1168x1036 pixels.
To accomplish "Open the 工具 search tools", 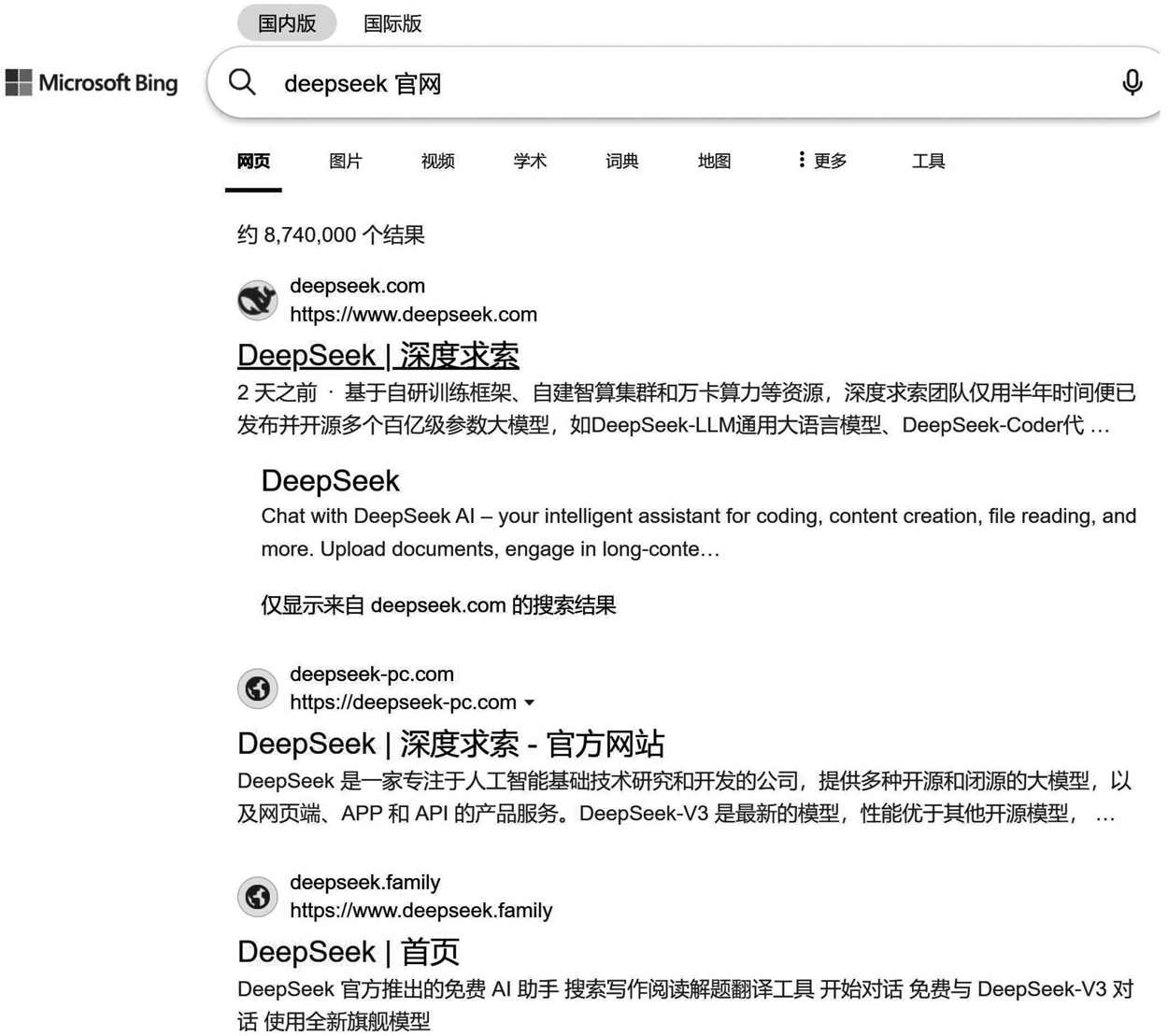I will 928,161.
